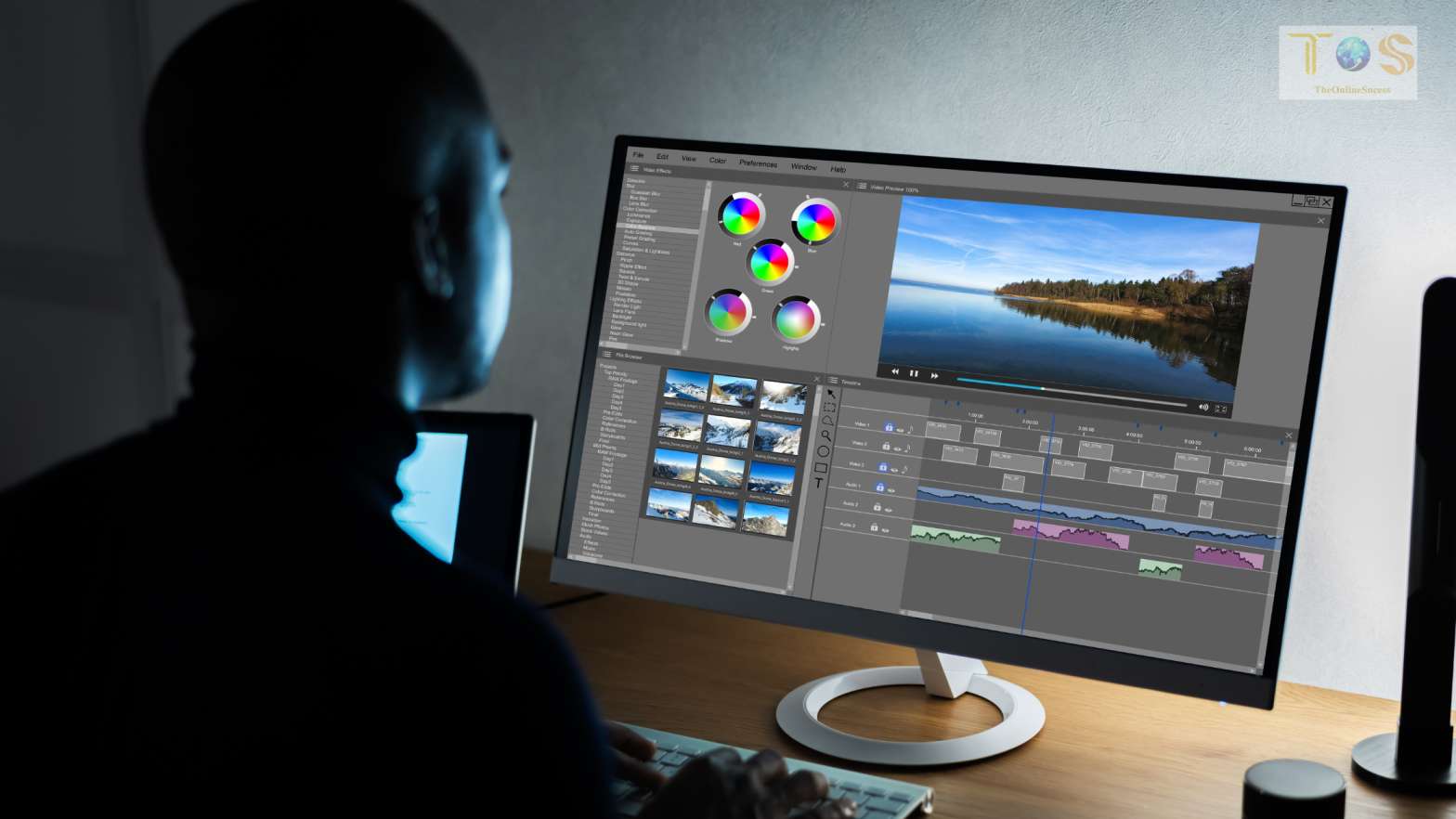Viewport: 1456px width, 819px height.
Task: Pause the video preview playback
Action: (x=914, y=373)
